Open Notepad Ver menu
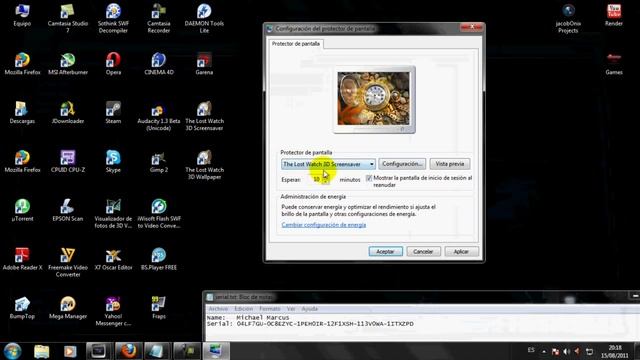 pos(291,309)
